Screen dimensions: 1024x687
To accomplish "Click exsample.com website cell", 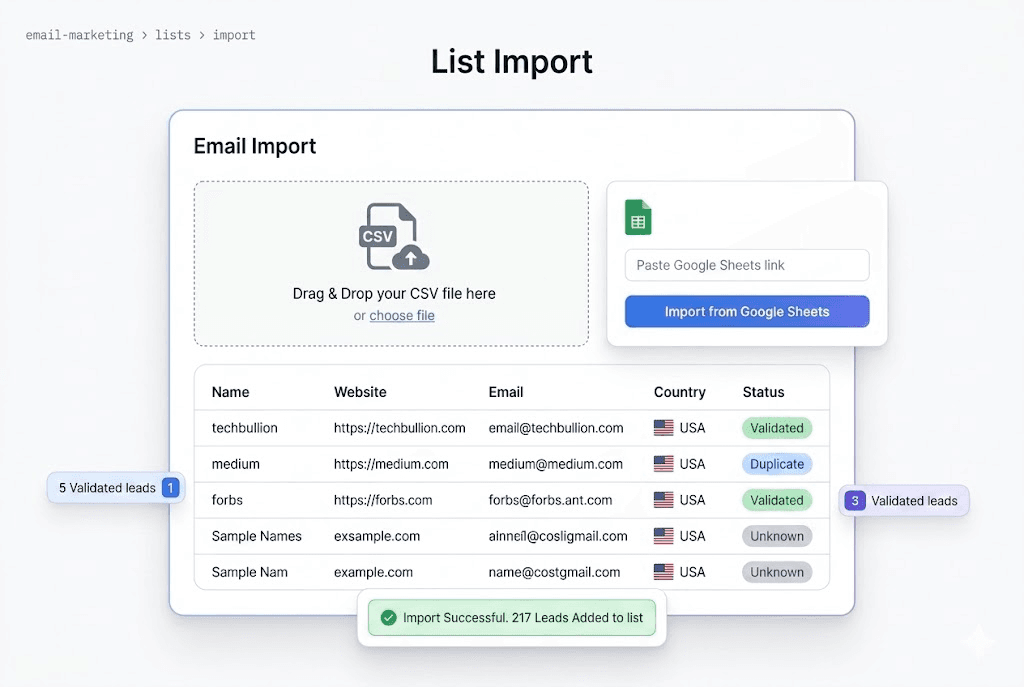I will pyautogui.click(x=377, y=536).
